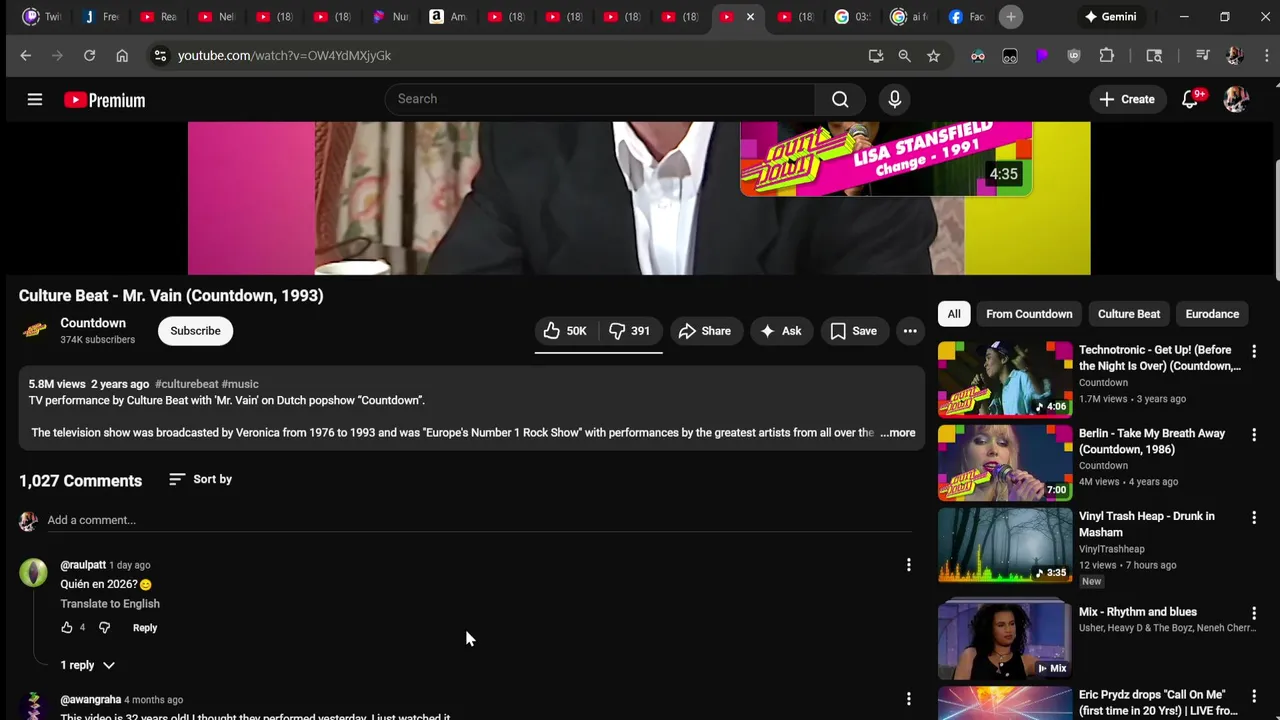Screen dimensions: 1280x720
Task: Open the @raulpatt comment options menu
Action: coord(908,565)
